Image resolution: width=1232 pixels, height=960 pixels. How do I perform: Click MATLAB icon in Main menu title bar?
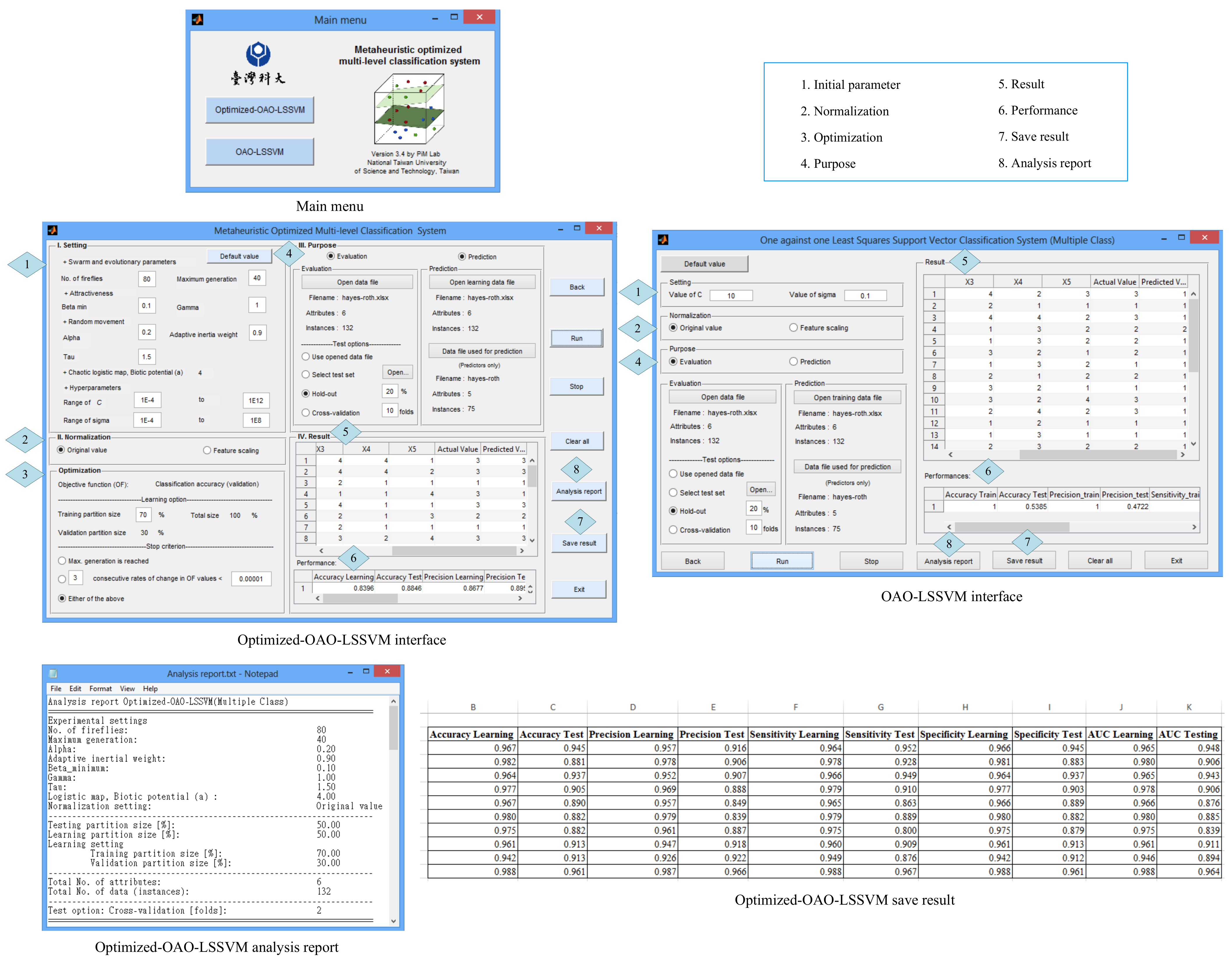pos(198,20)
